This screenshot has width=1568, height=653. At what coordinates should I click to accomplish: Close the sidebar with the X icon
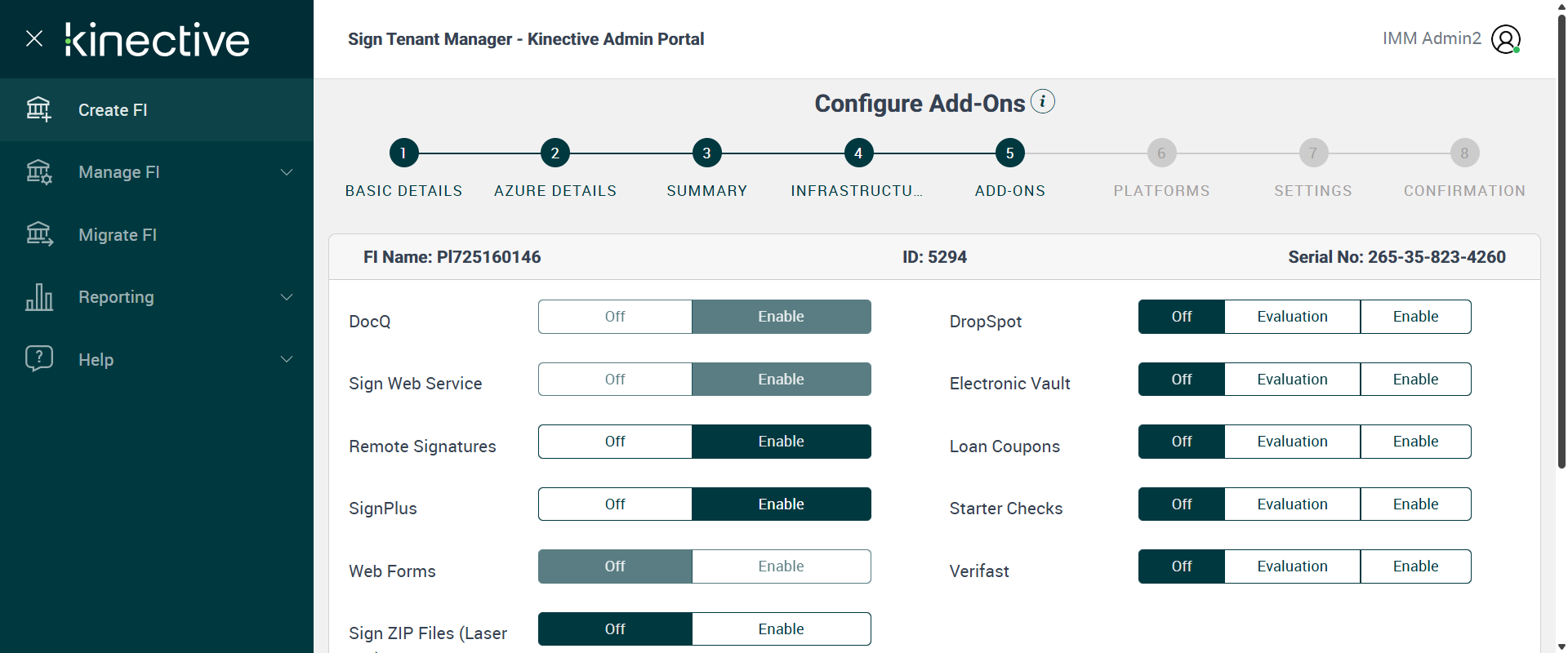(34, 38)
